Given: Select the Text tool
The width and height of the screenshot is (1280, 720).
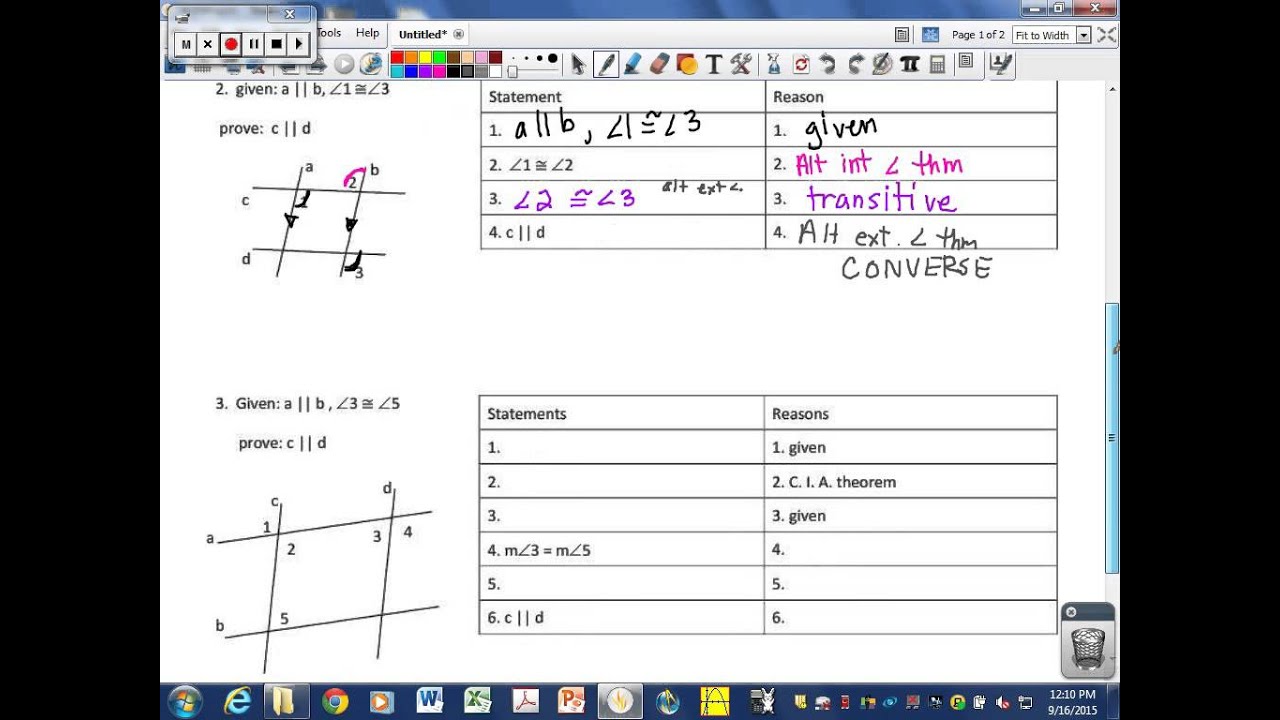Looking at the screenshot, I should click(713, 64).
